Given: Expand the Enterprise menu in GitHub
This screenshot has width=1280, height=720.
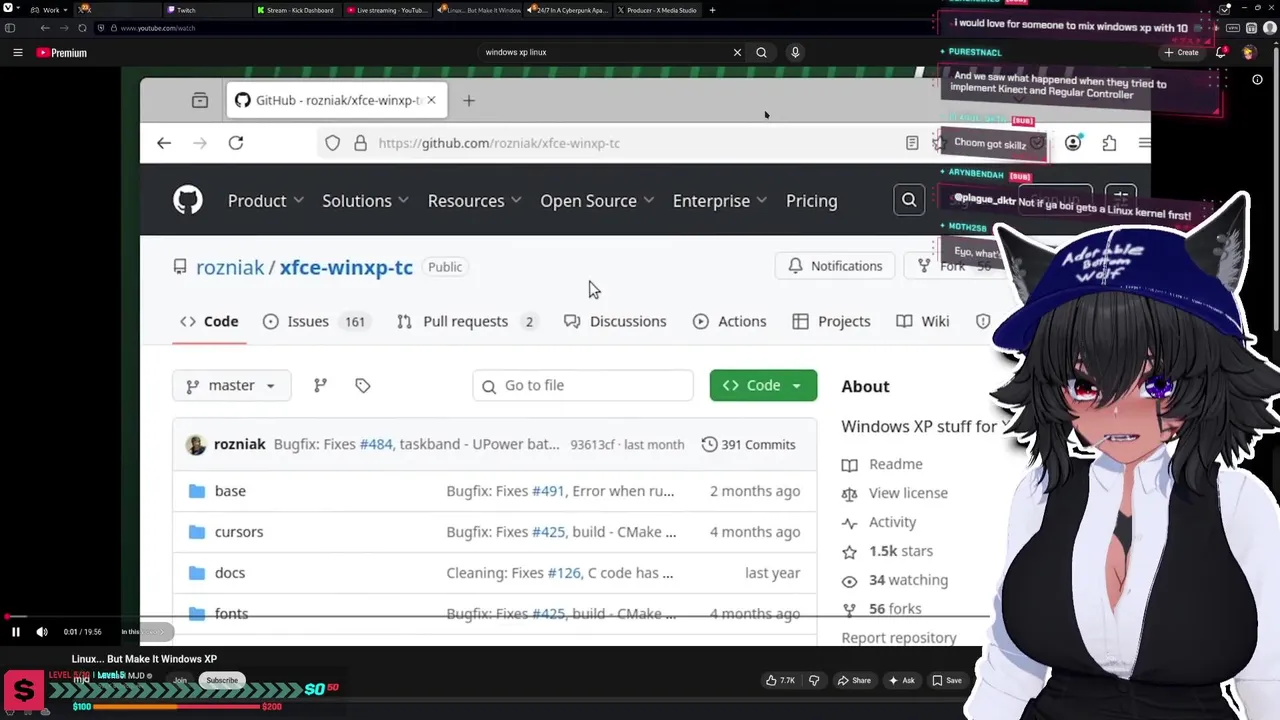Looking at the screenshot, I should (x=719, y=201).
